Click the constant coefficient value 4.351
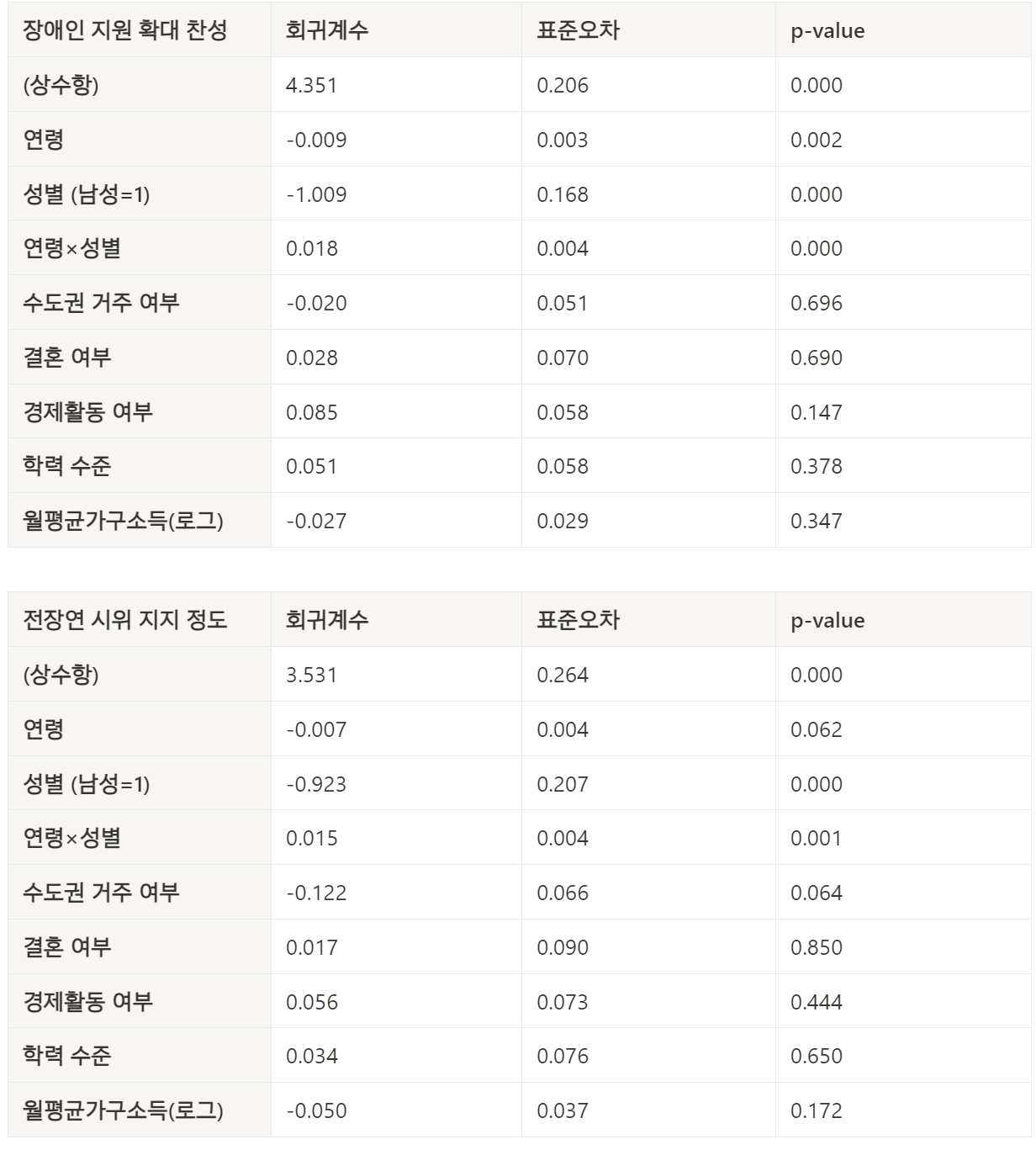The height and width of the screenshot is (1150, 1036). [396, 85]
